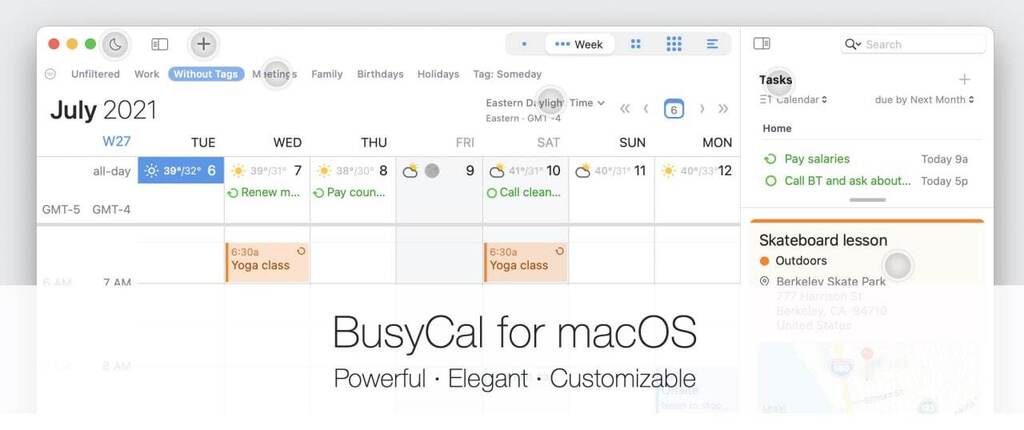Image resolution: width=1024 pixels, height=430 pixels.
Task: Click Saturday partly cloudy weather icon
Action: (496, 171)
